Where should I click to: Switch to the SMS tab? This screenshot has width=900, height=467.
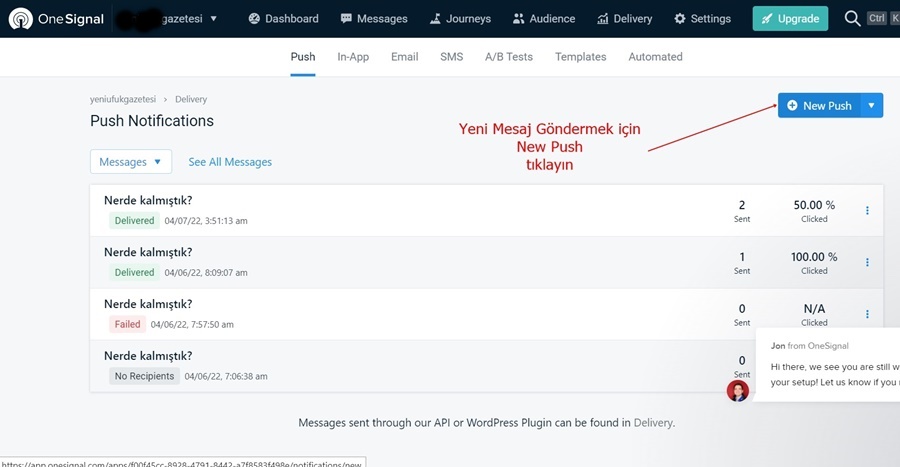[452, 57]
